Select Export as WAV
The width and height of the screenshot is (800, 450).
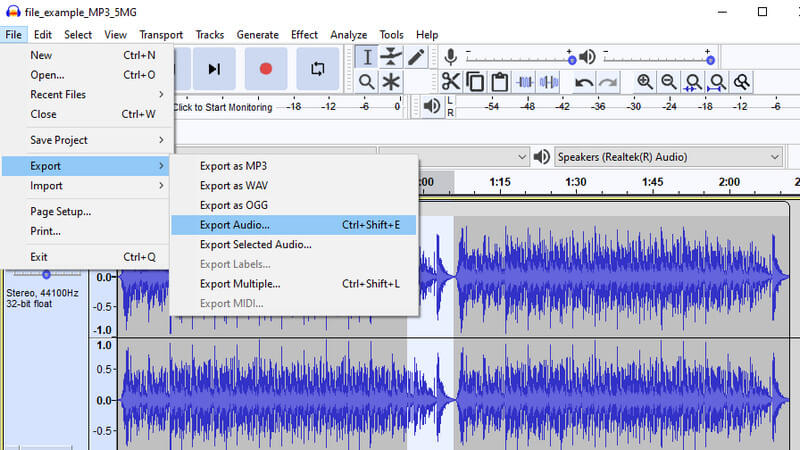pos(294,186)
